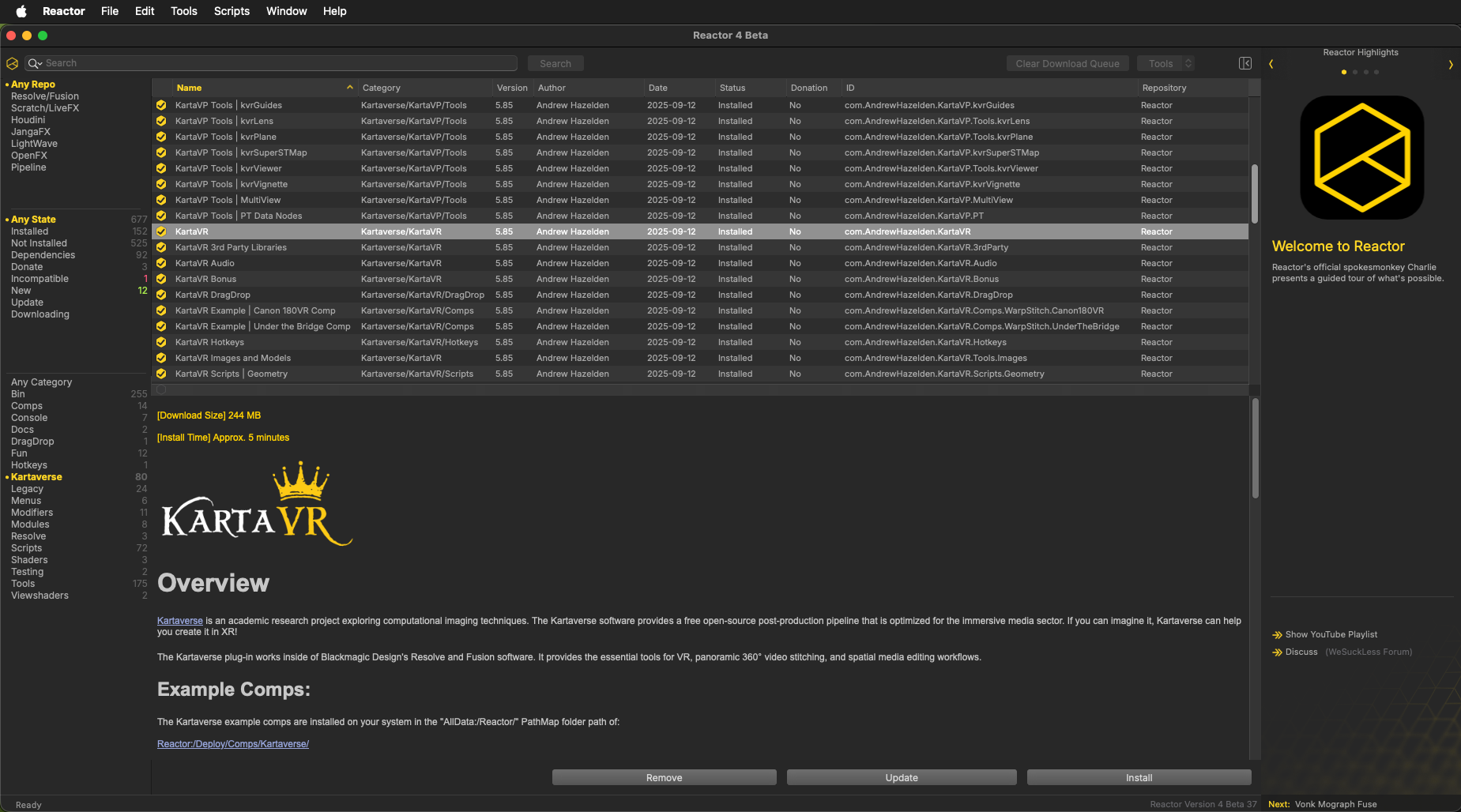
Task: Collapse the sidebar using the panel icon
Action: point(1245,63)
